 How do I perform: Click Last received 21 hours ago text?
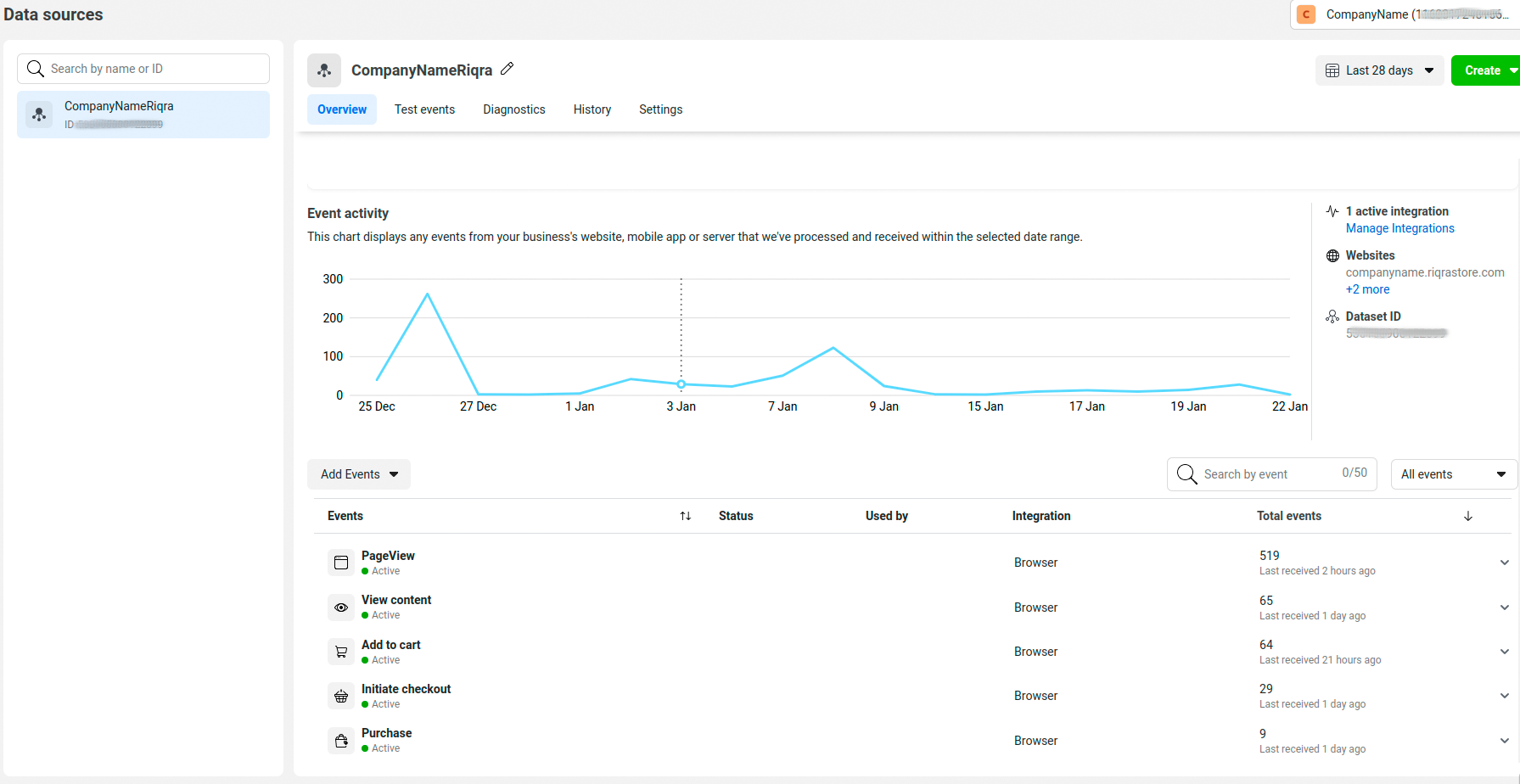point(1321,660)
